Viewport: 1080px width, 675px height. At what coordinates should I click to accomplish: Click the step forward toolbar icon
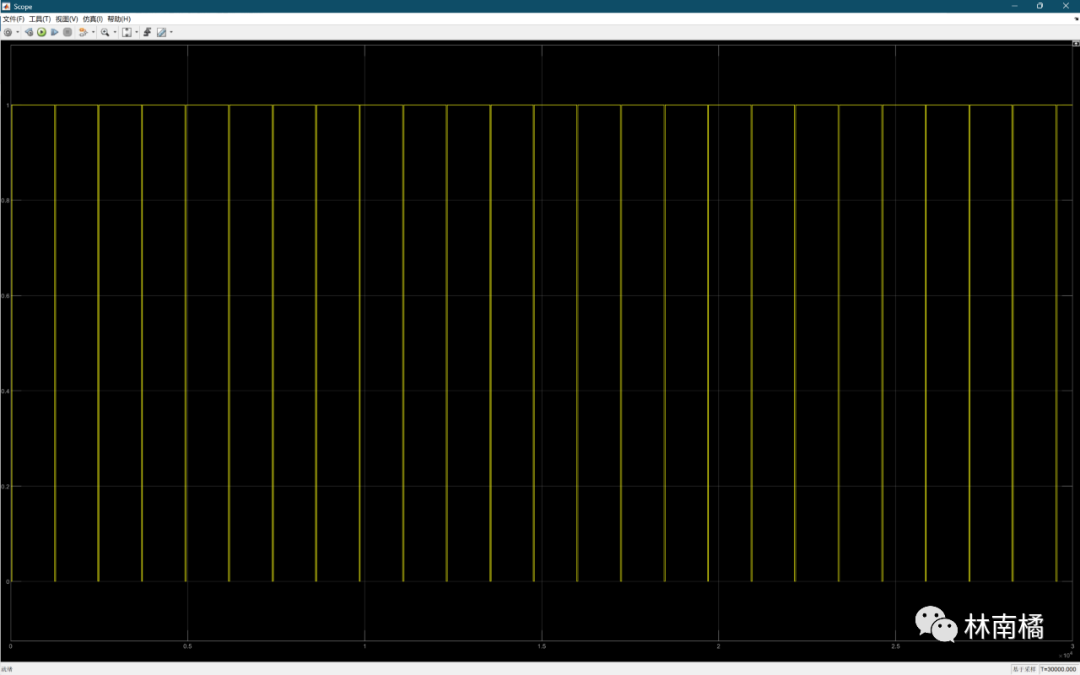pos(54,32)
